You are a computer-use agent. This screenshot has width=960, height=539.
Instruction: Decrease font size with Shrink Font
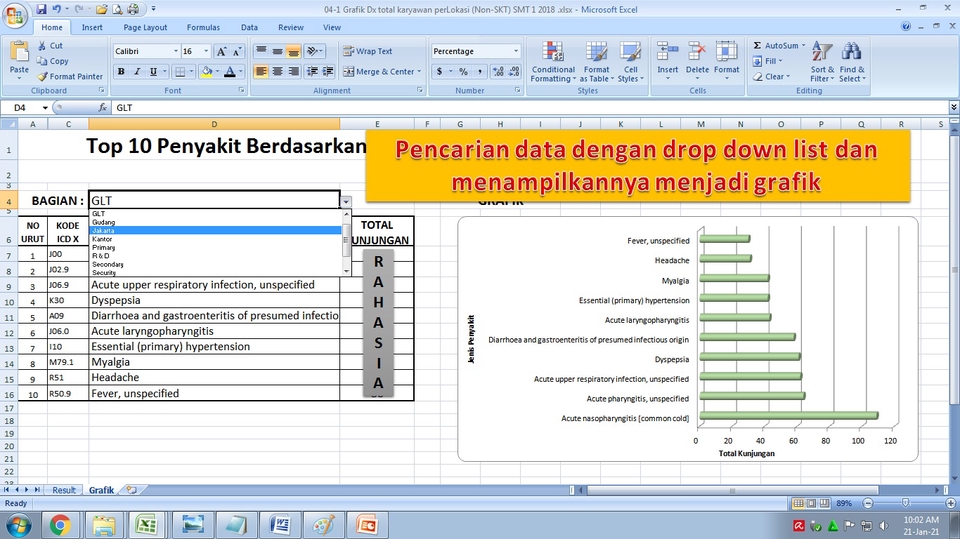click(237, 51)
